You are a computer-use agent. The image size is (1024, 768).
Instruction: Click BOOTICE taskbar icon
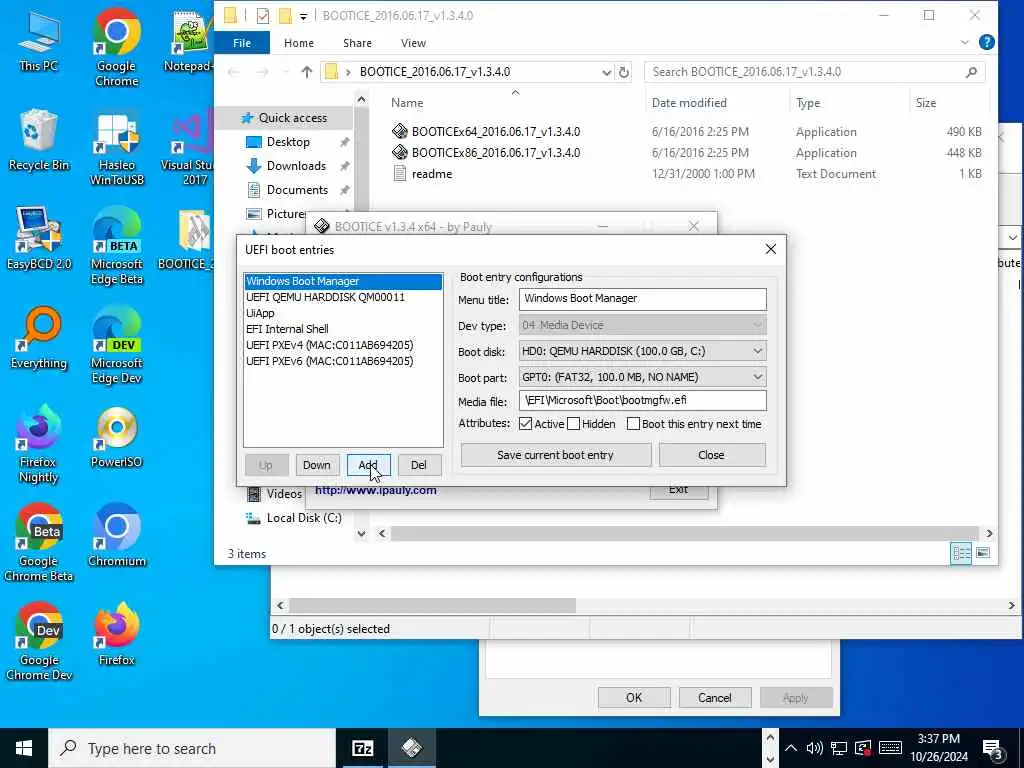tap(412, 748)
